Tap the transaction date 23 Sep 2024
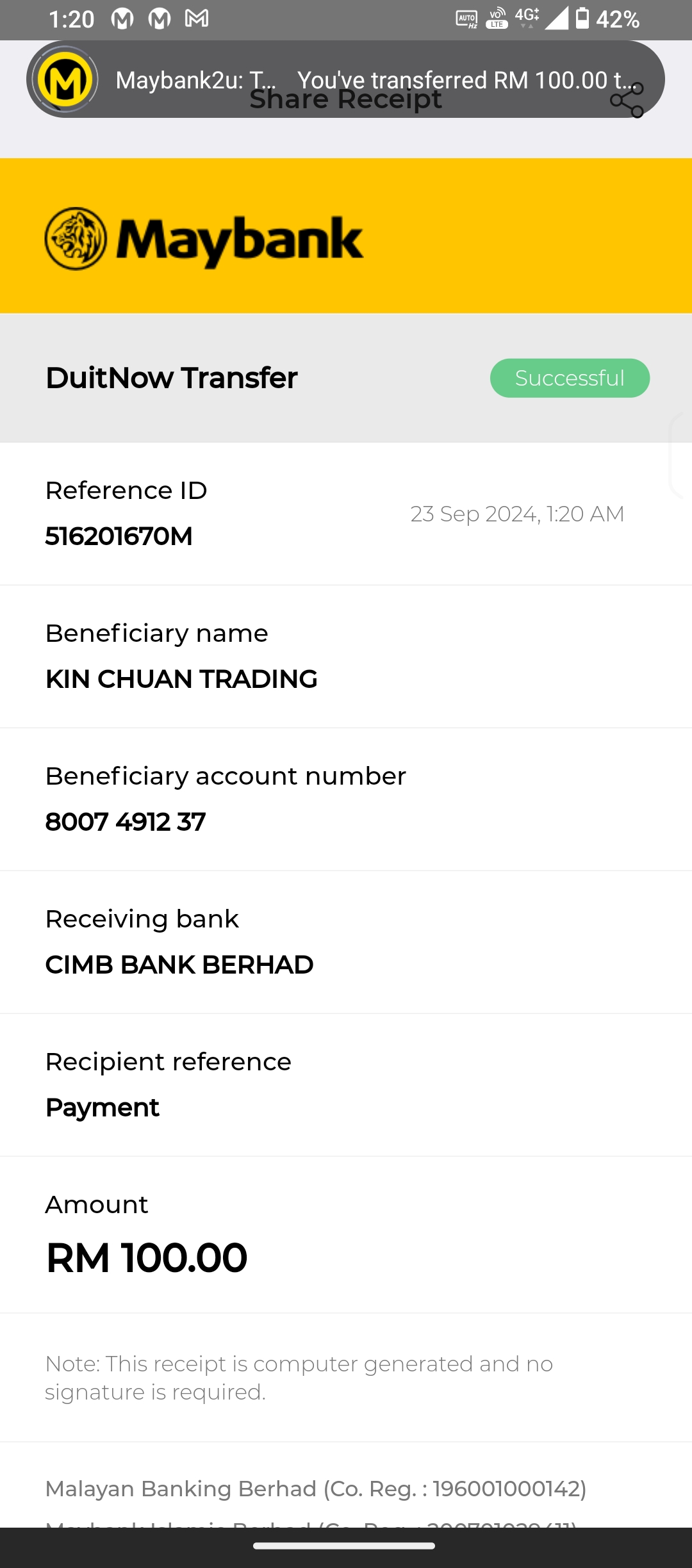Viewport: 692px width, 1568px height. pos(517,514)
